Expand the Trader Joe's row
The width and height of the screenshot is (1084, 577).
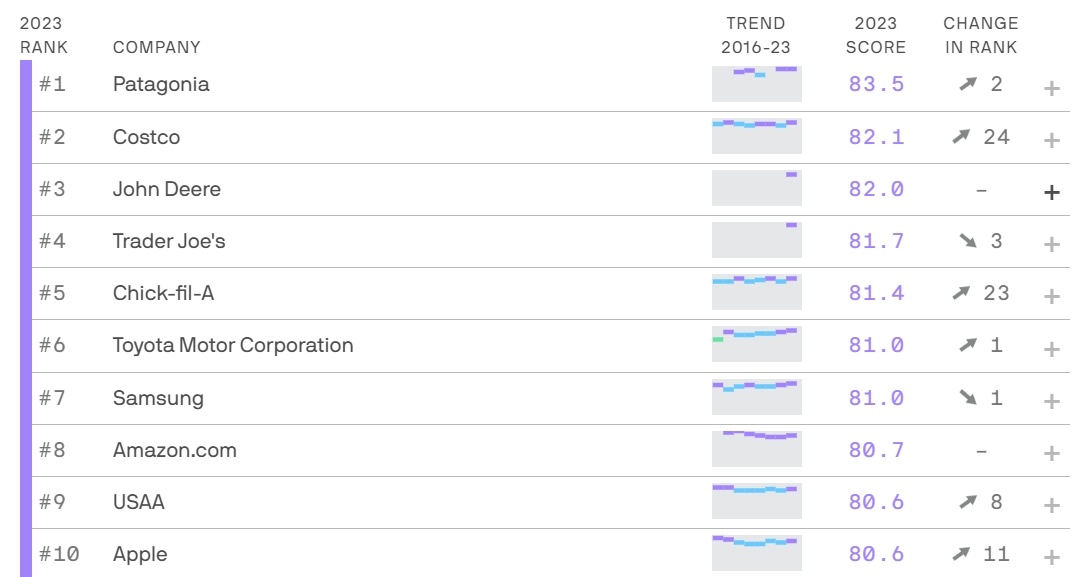(x=1052, y=244)
